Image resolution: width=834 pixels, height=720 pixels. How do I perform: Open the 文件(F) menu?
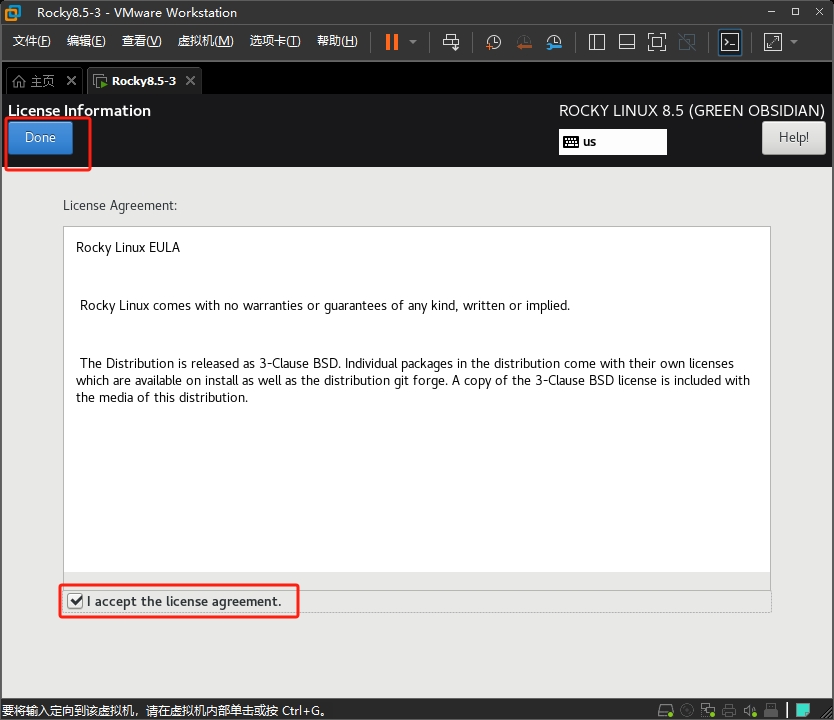31,41
